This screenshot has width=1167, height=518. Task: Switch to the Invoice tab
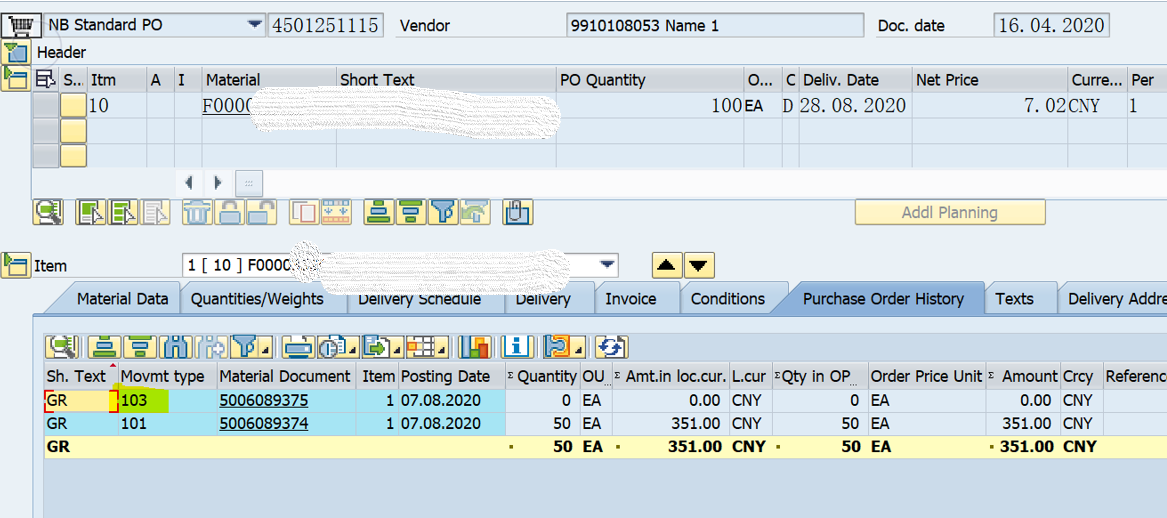630,299
